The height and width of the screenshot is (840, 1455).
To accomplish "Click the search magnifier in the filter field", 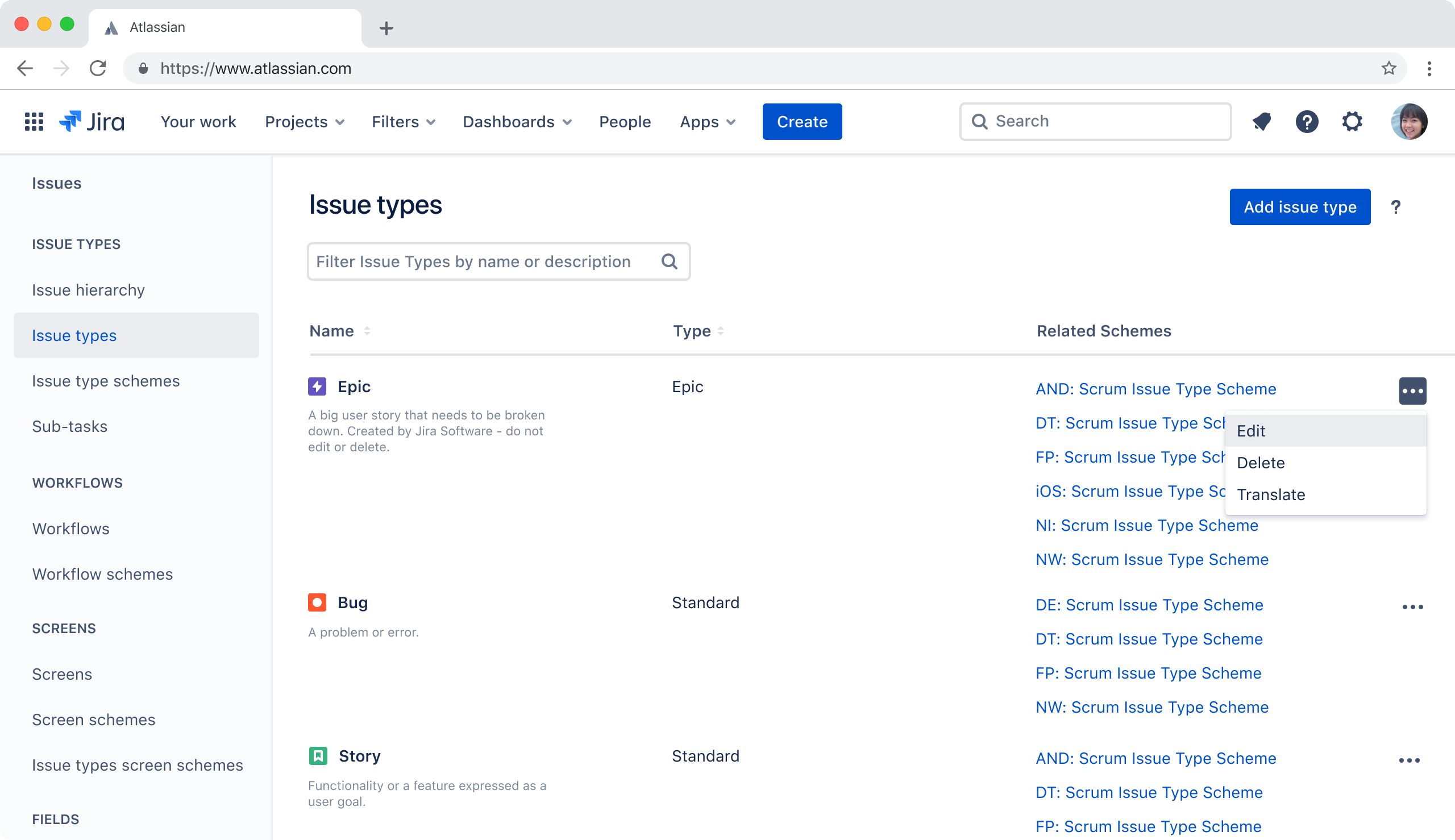I will pyautogui.click(x=669, y=261).
